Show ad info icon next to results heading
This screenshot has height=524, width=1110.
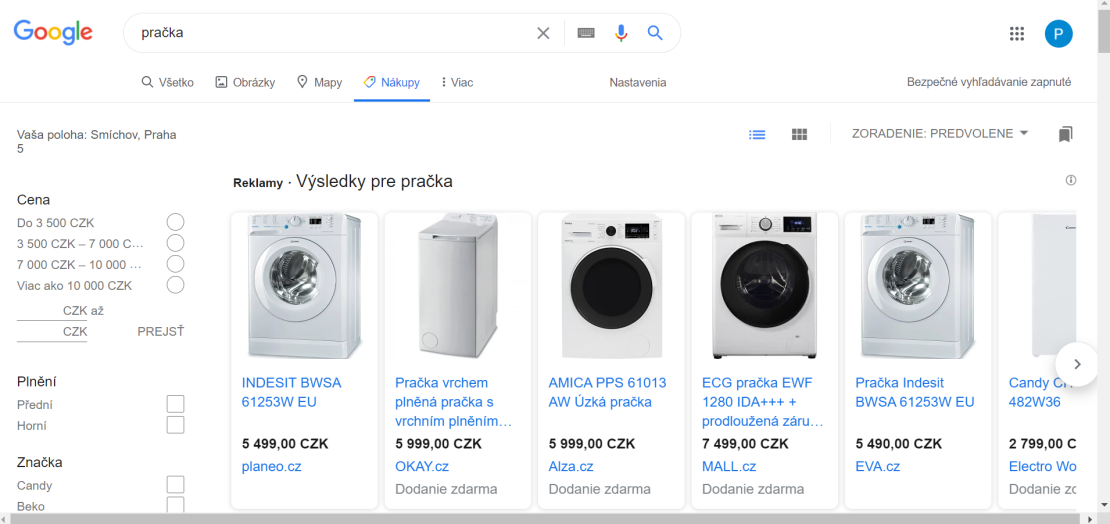click(x=1070, y=181)
